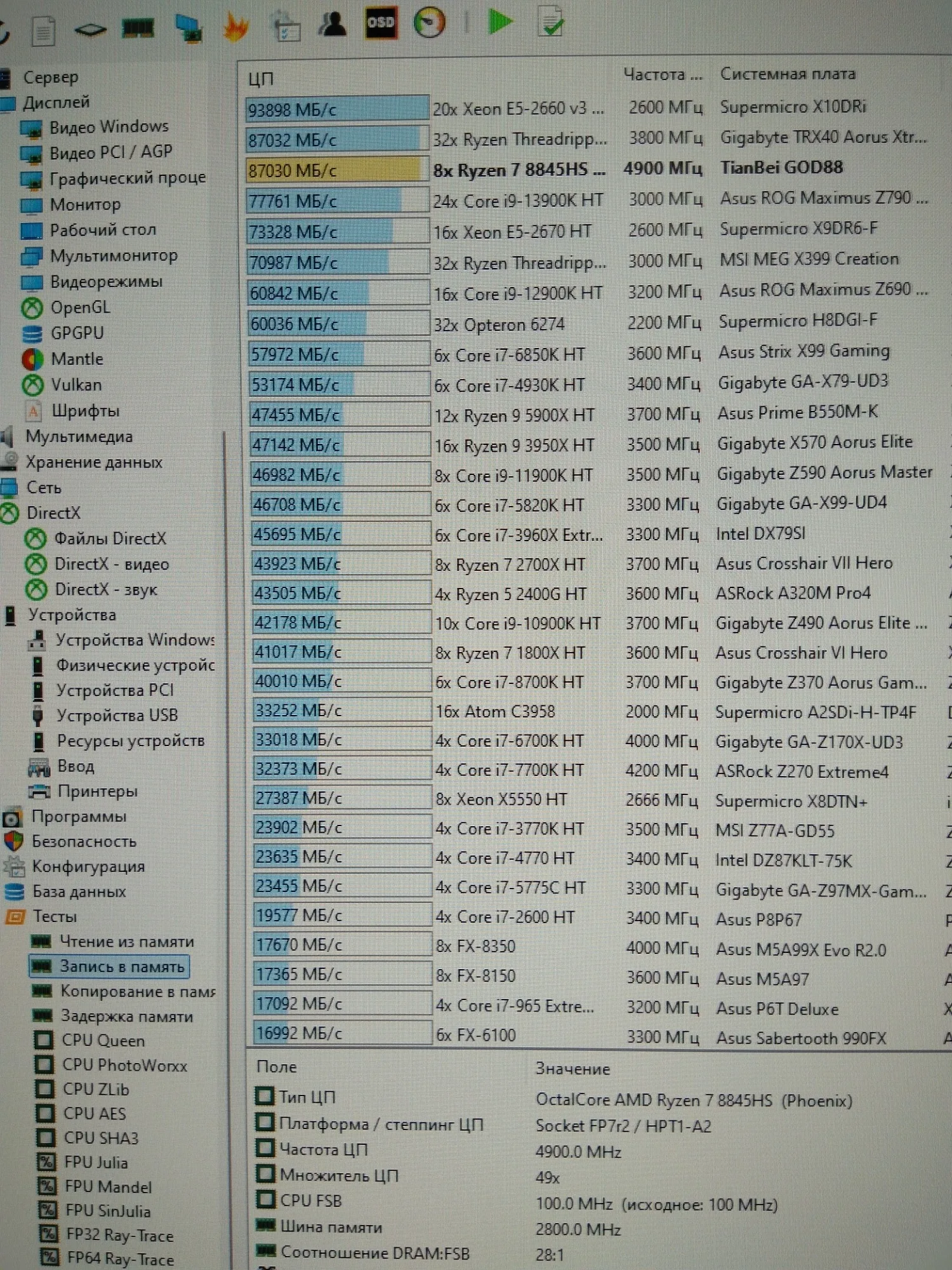952x1270 pixels.
Task: Click the green memory module toolbar icon
Action: point(138,28)
